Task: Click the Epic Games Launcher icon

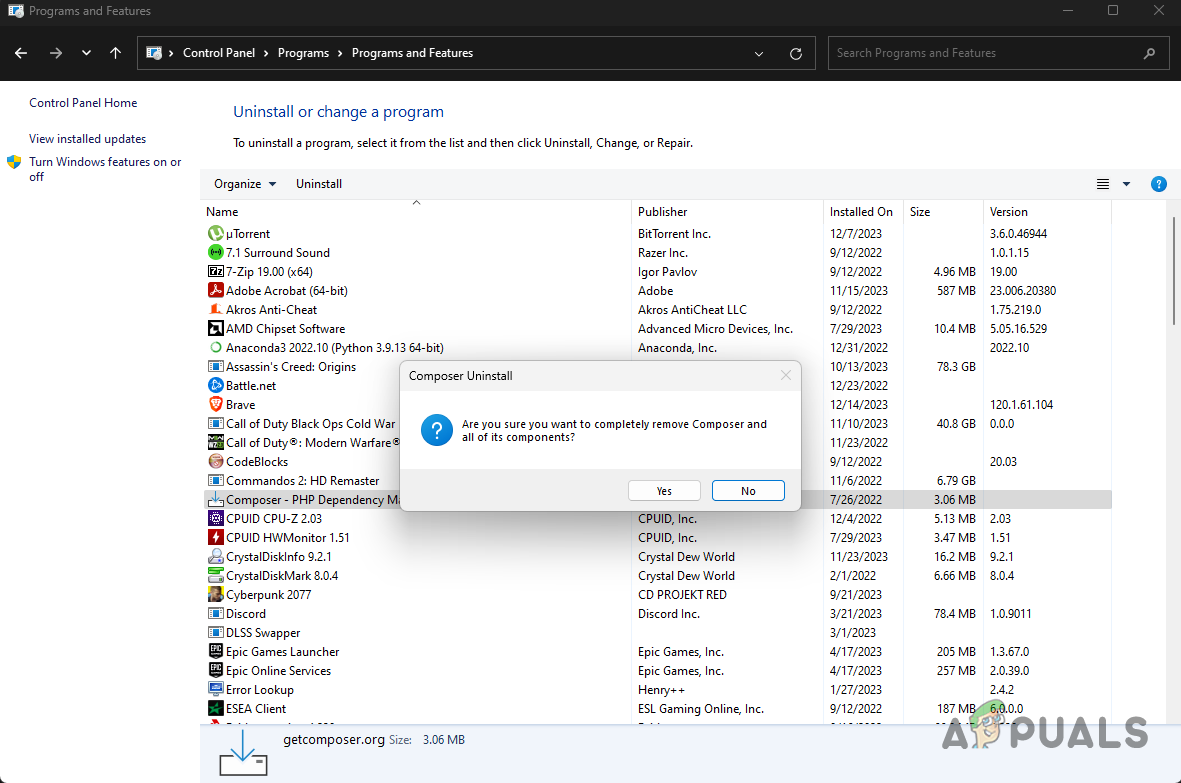Action: [x=215, y=651]
